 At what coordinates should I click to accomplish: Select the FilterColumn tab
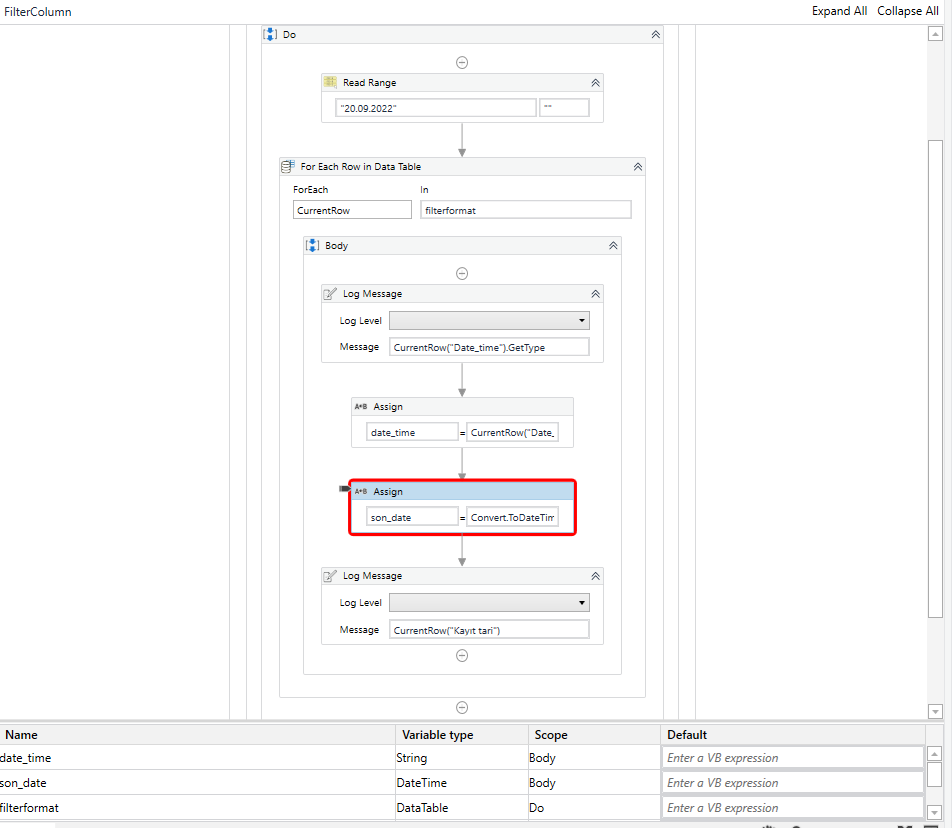coord(37,11)
